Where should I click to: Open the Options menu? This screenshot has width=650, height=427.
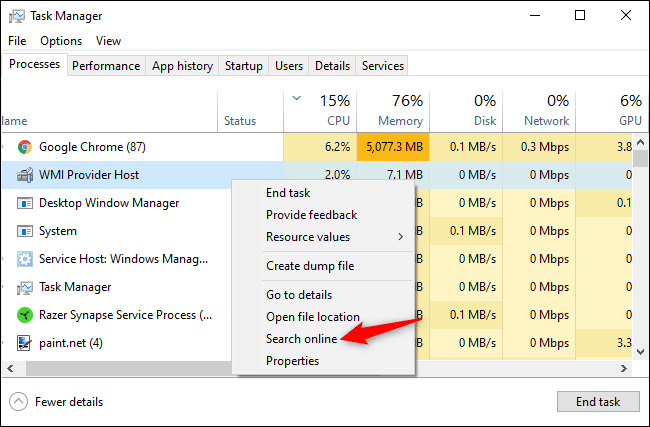point(61,41)
